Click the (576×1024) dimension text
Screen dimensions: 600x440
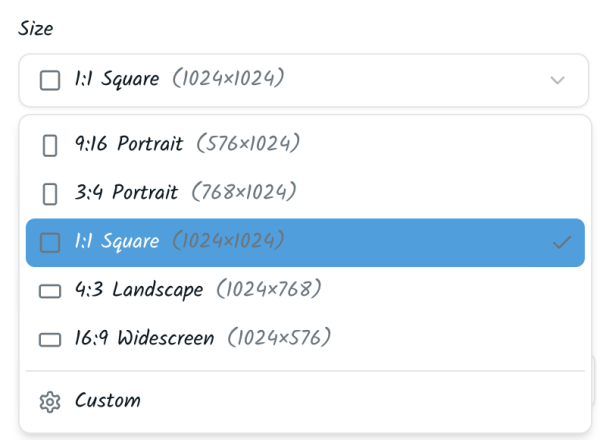pyautogui.click(x=247, y=144)
